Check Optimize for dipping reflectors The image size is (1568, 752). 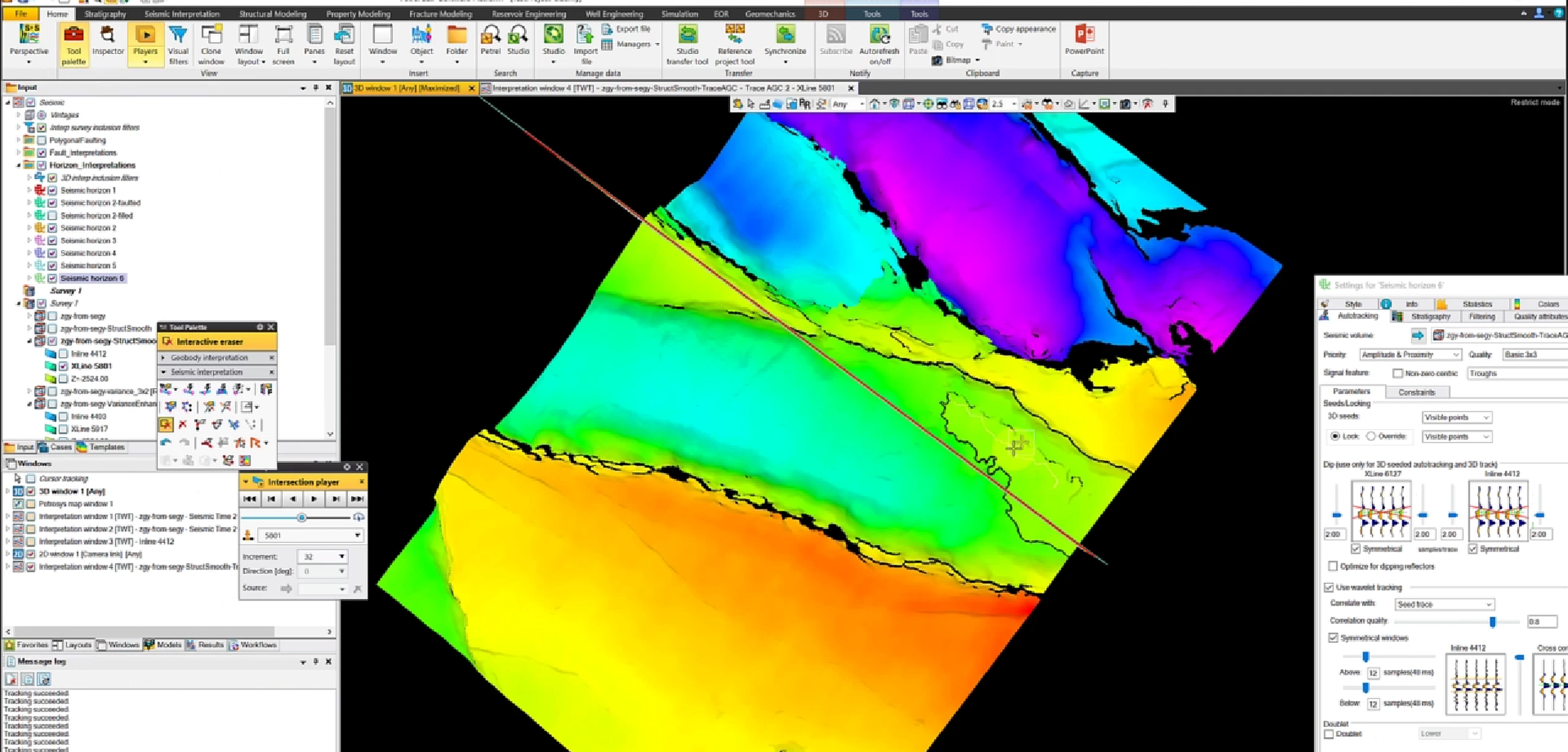coord(1333,566)
